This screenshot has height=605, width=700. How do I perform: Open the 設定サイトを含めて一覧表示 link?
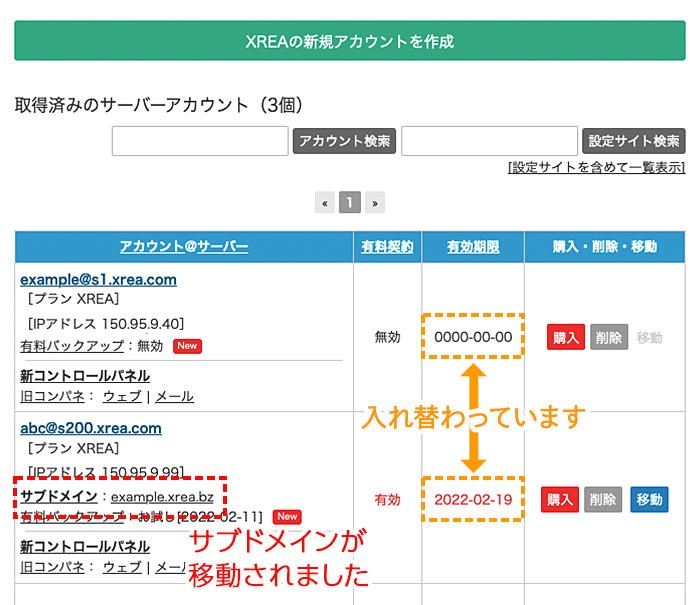(596, 167)
